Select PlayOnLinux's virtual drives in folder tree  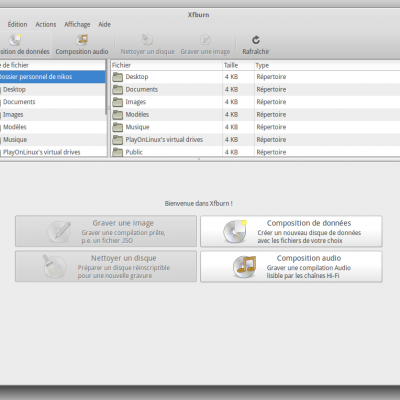tap(42, 152)
